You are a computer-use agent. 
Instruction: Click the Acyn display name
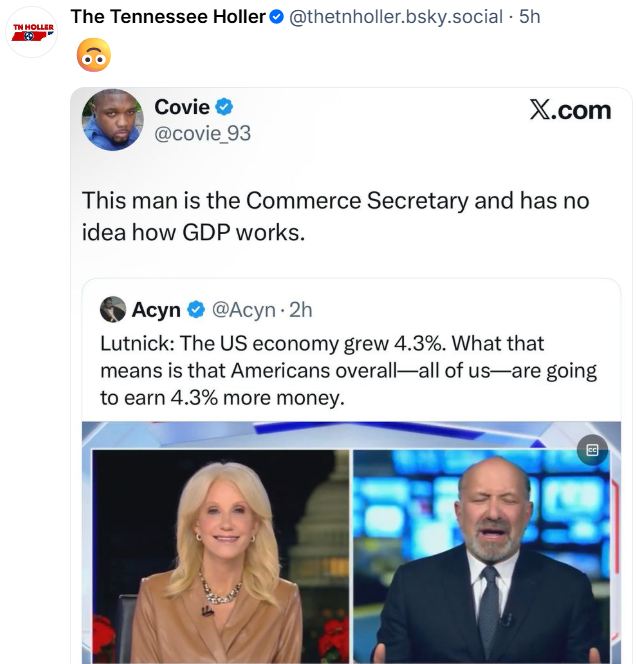[156, 310]
